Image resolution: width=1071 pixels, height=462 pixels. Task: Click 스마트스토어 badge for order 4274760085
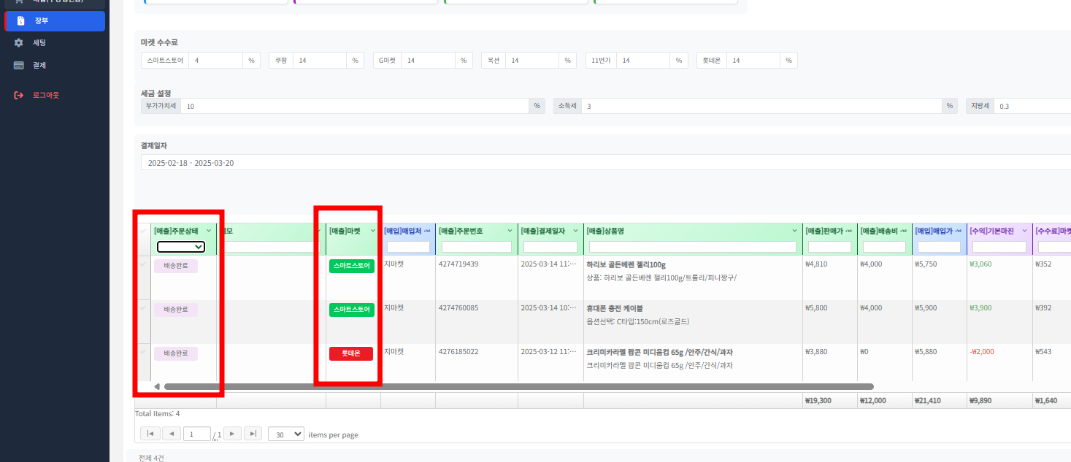tap(352, 310)
